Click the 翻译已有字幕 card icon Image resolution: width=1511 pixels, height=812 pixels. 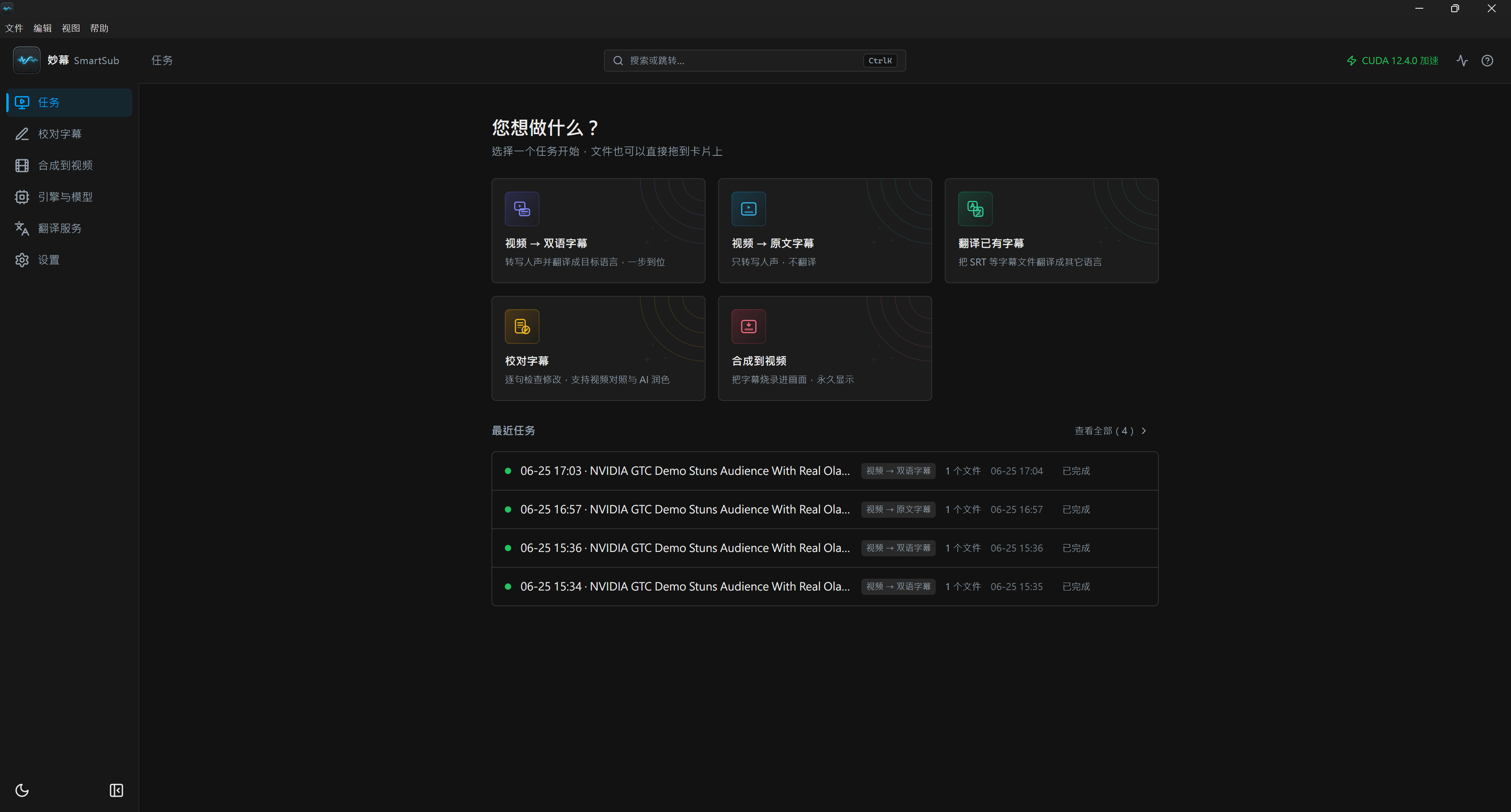pos(975,209)
